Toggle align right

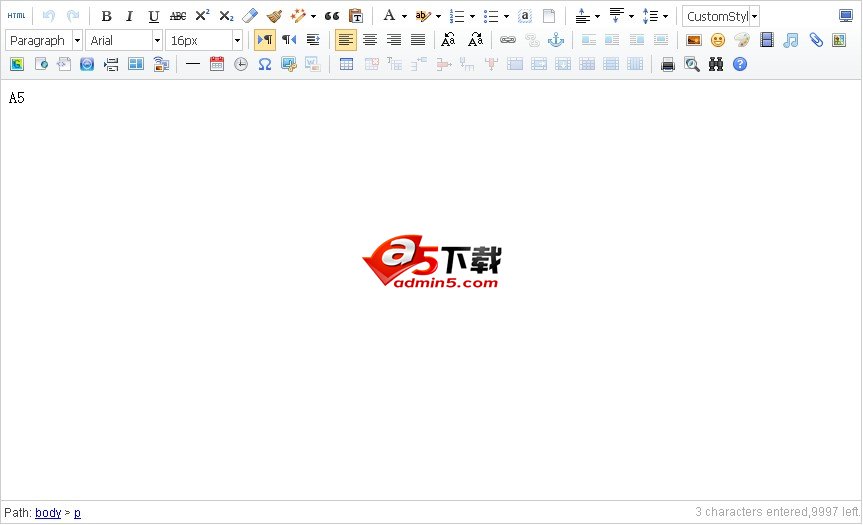click(x=394, y=40)
